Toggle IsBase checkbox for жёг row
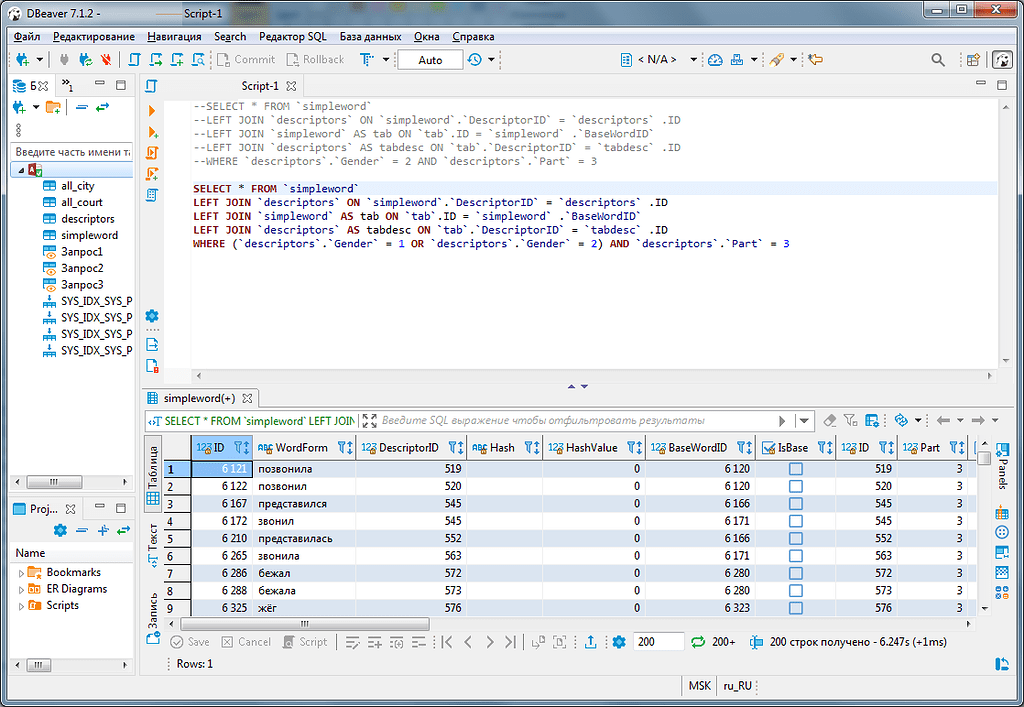1024x707 pixels. point(795,608)
